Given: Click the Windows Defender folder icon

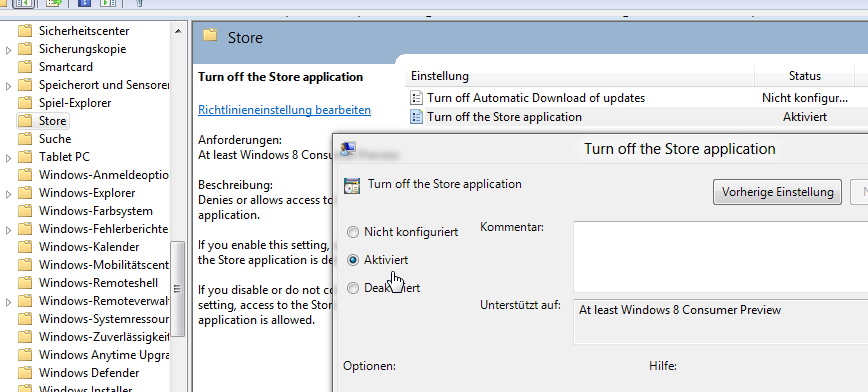Looking at the screenshot, I should coord(25,373).
